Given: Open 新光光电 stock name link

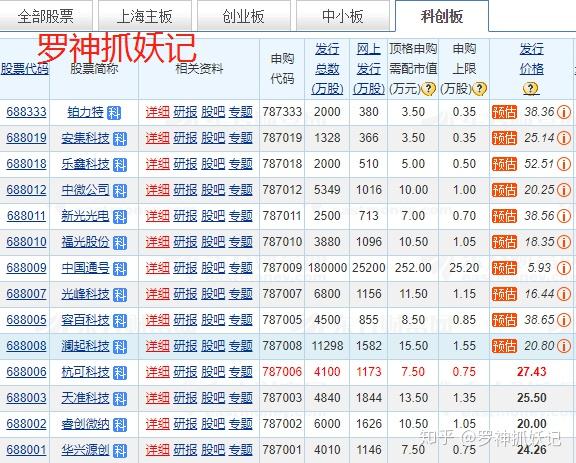Looking at the screenshot, I should 86,216.
